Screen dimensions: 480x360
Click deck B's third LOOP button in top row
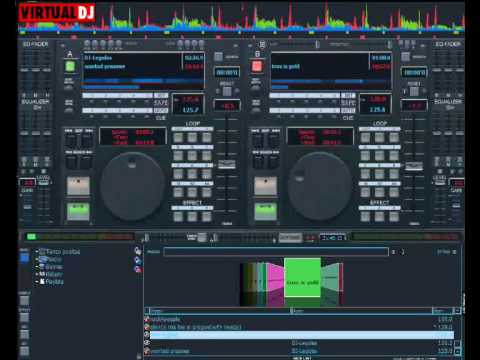[x=394, y=137]
